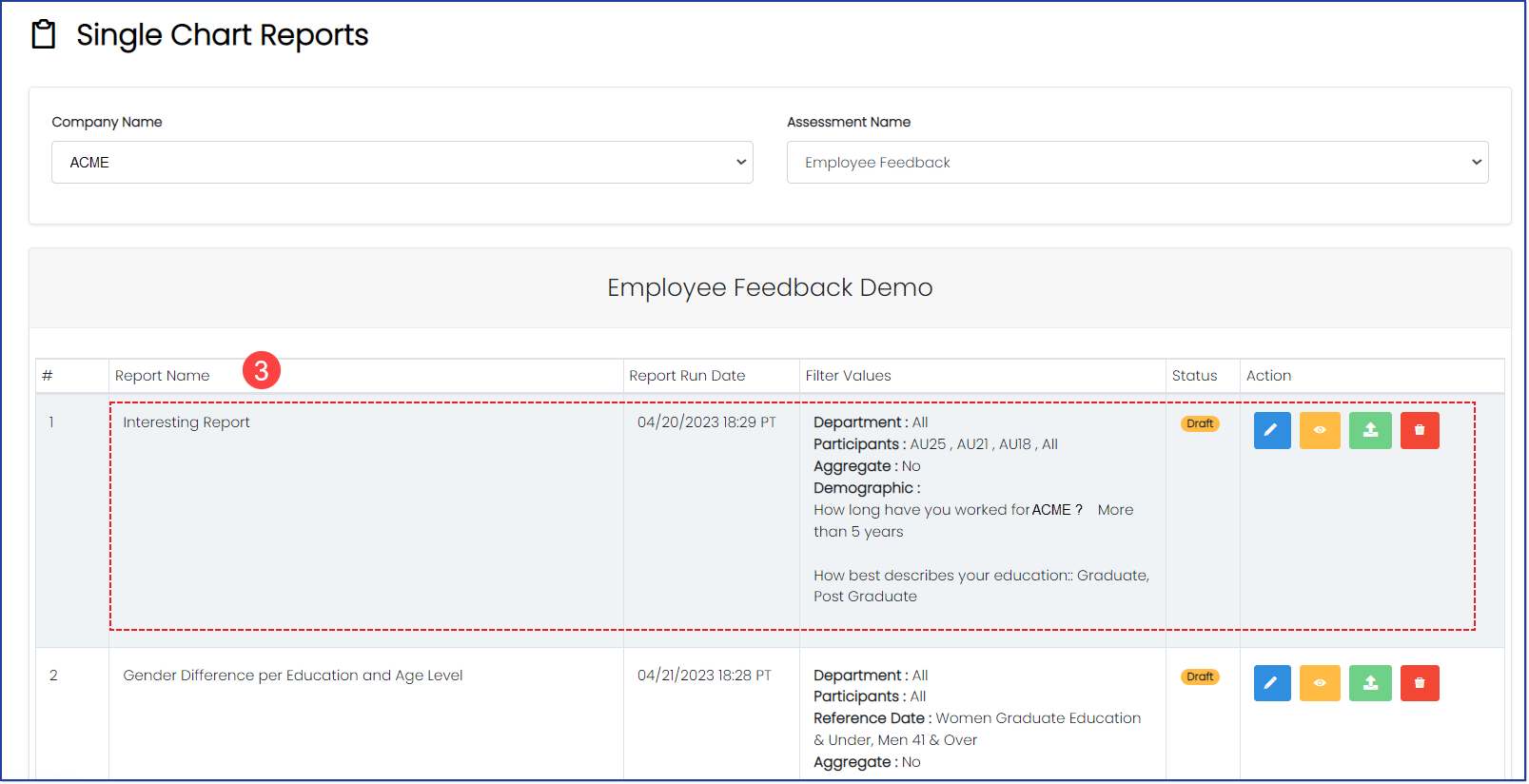Click the red numbered 3 marker

point(262,370)
